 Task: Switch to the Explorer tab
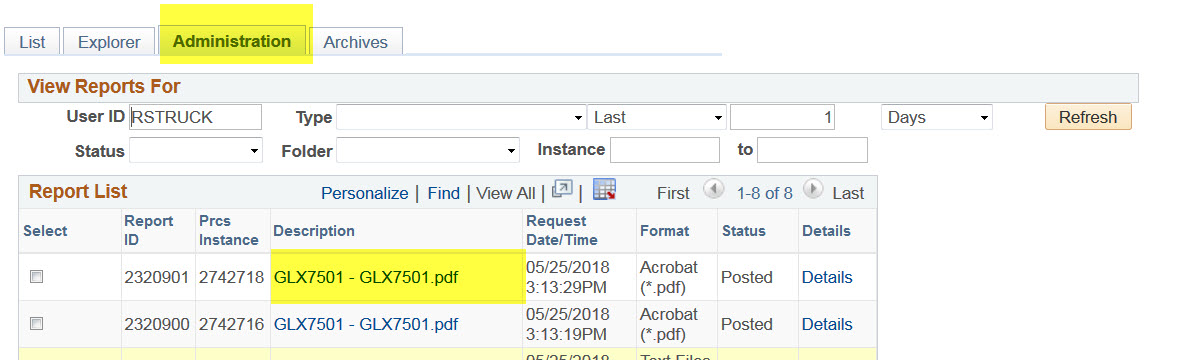pos(109,42)
